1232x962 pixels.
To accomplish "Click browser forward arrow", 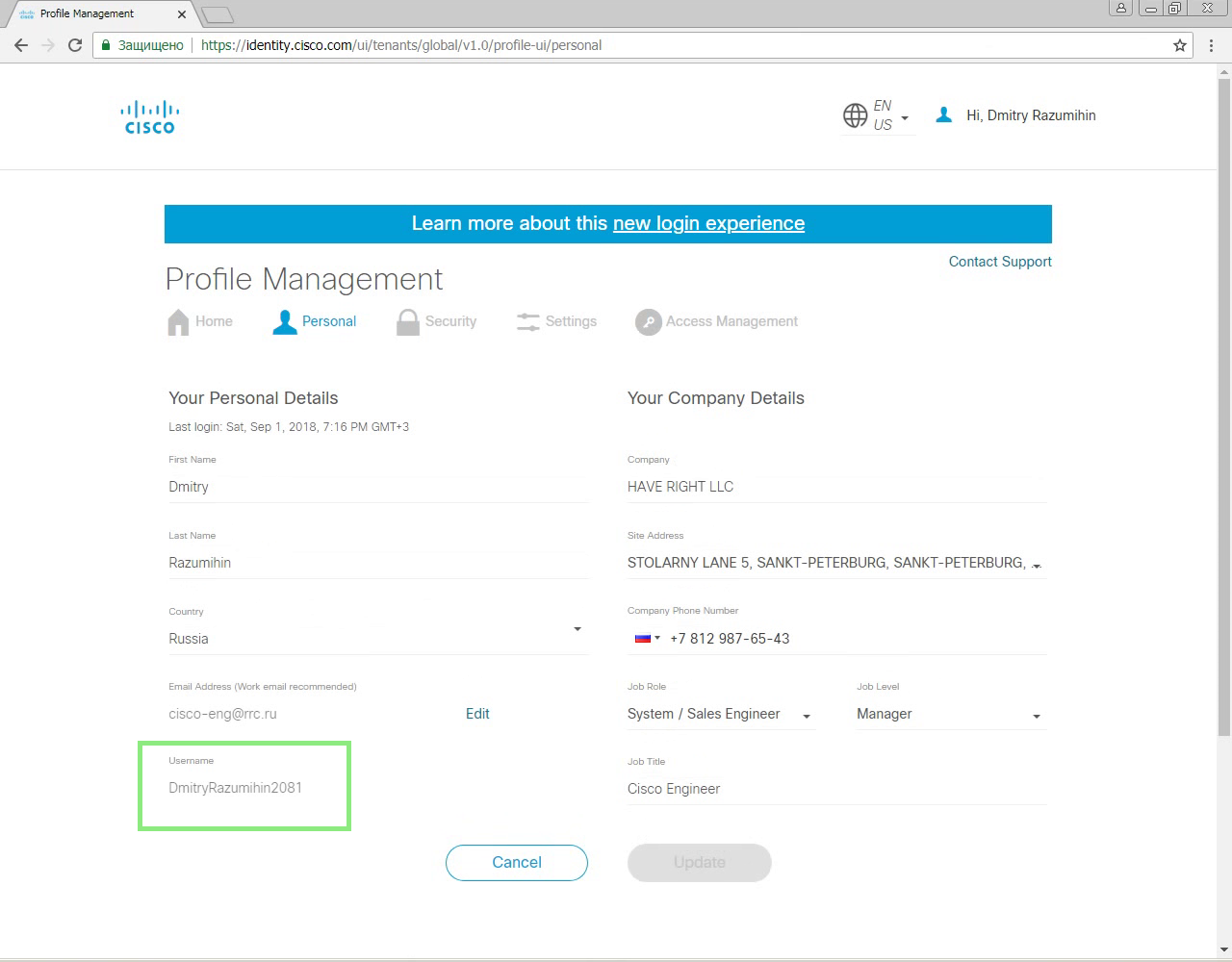I will [x=48, y=45].
